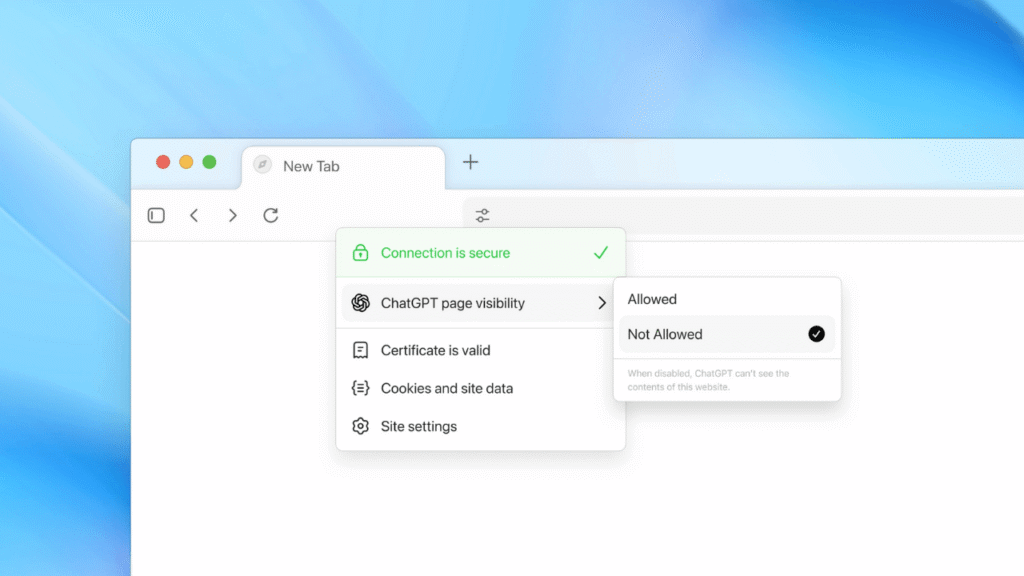Select the Allowed visibility option
1024x576 pixels.
[x=652, y=299]
